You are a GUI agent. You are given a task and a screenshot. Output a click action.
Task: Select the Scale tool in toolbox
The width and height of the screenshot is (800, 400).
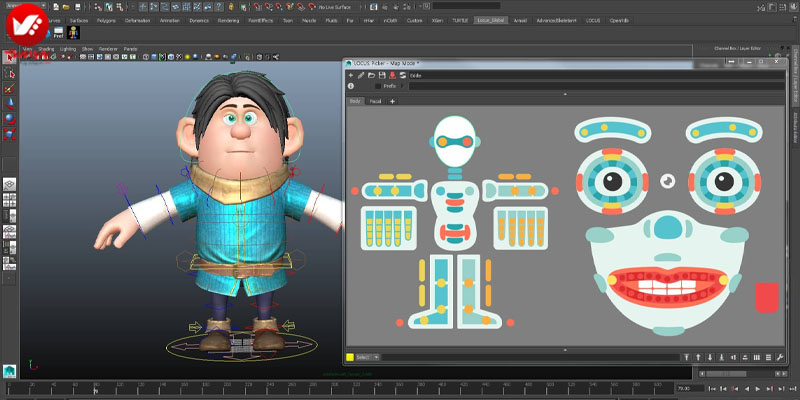click(x=10, y=134)
